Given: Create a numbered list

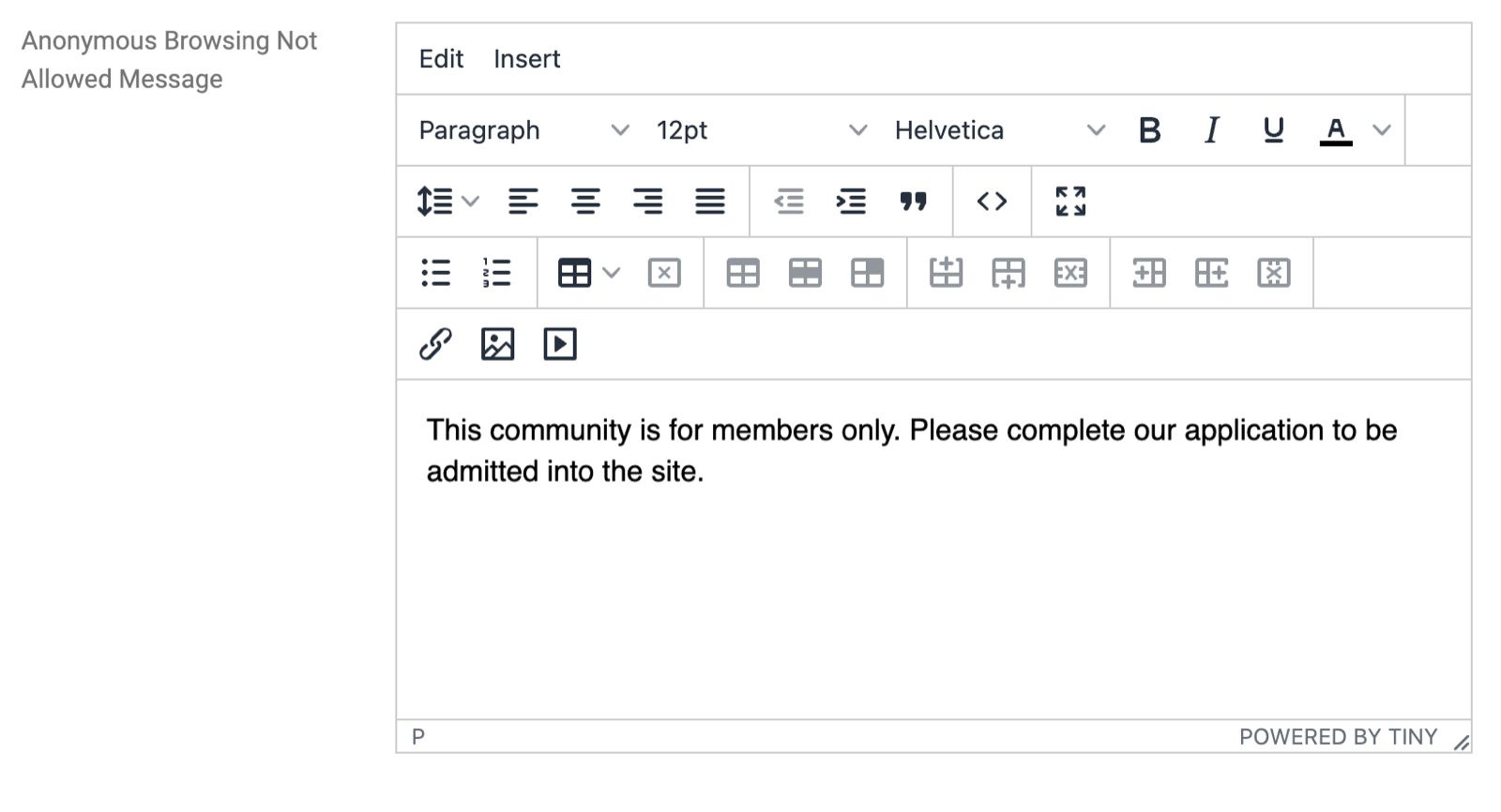Looking at the screenshot, I should click(496, 273).
